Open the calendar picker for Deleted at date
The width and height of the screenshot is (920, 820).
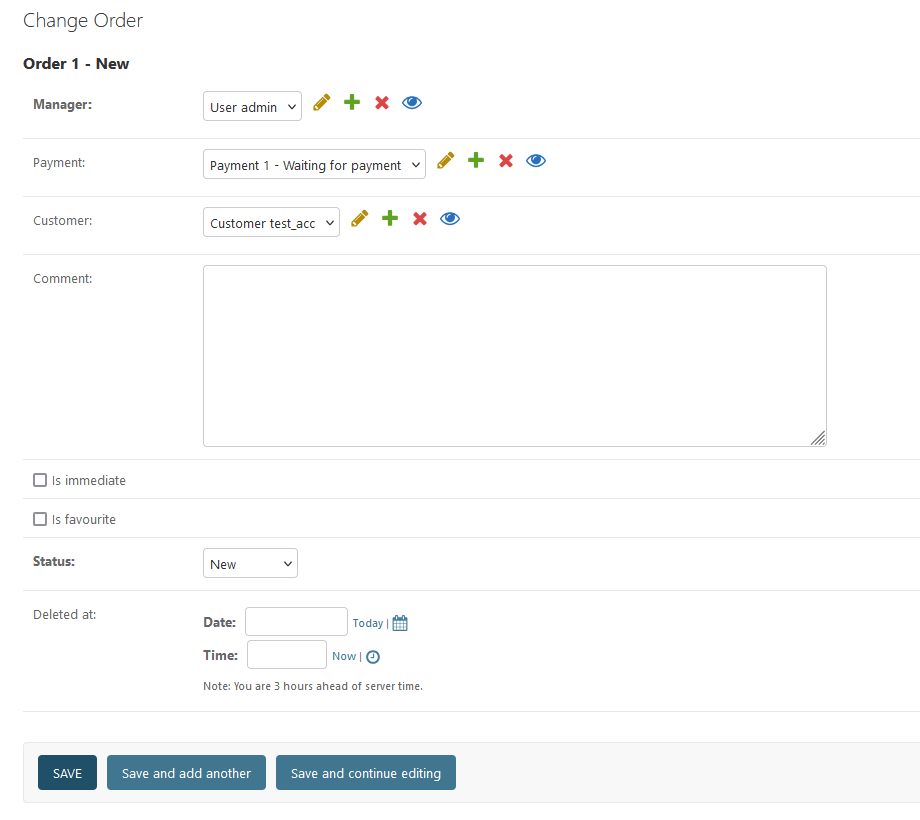click(400, 623)
